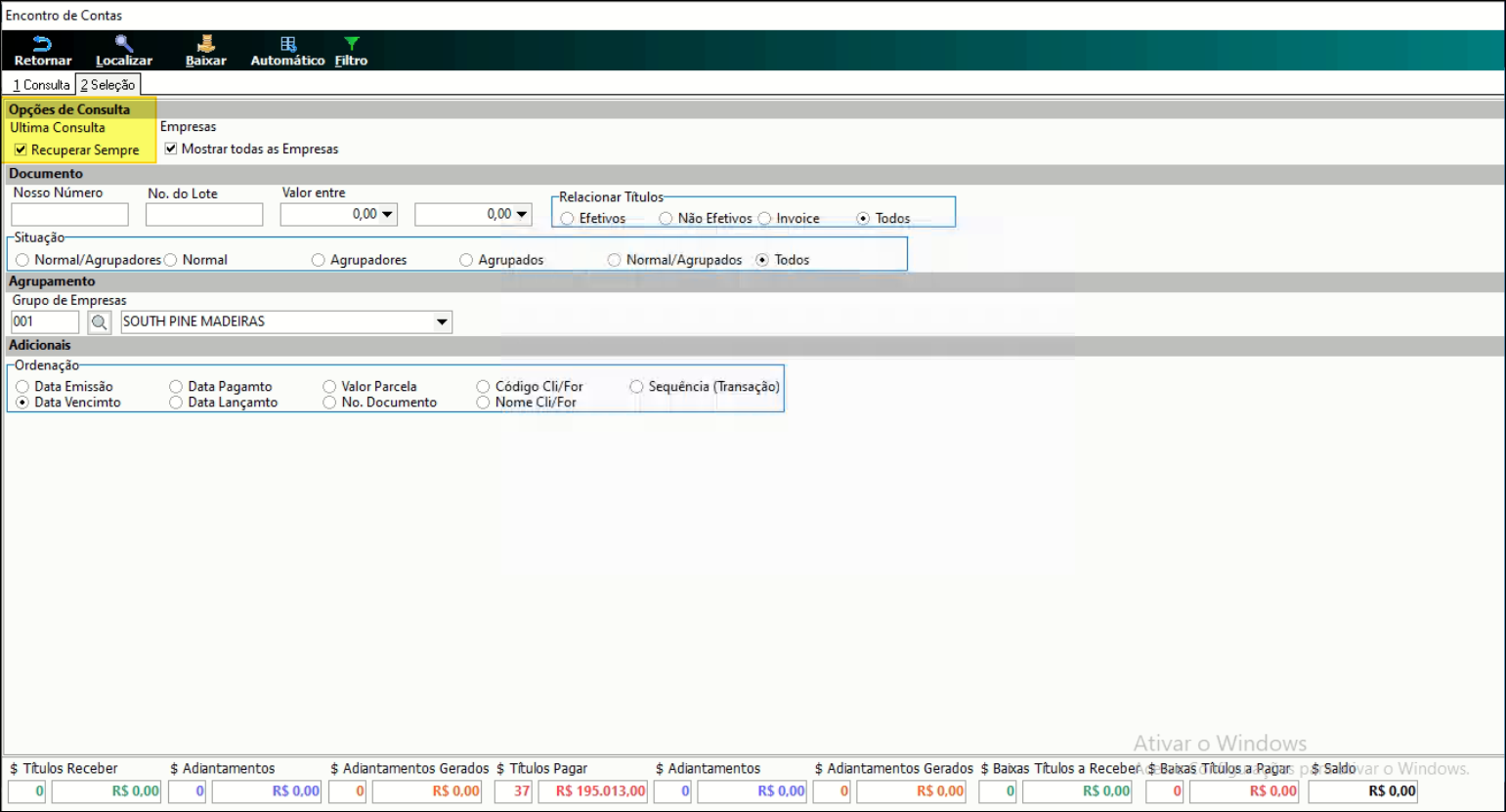Pick the Invoice radio option
Image resolution: width=1506 pixels, height=812 pixels.
click(x=765, y=219)
